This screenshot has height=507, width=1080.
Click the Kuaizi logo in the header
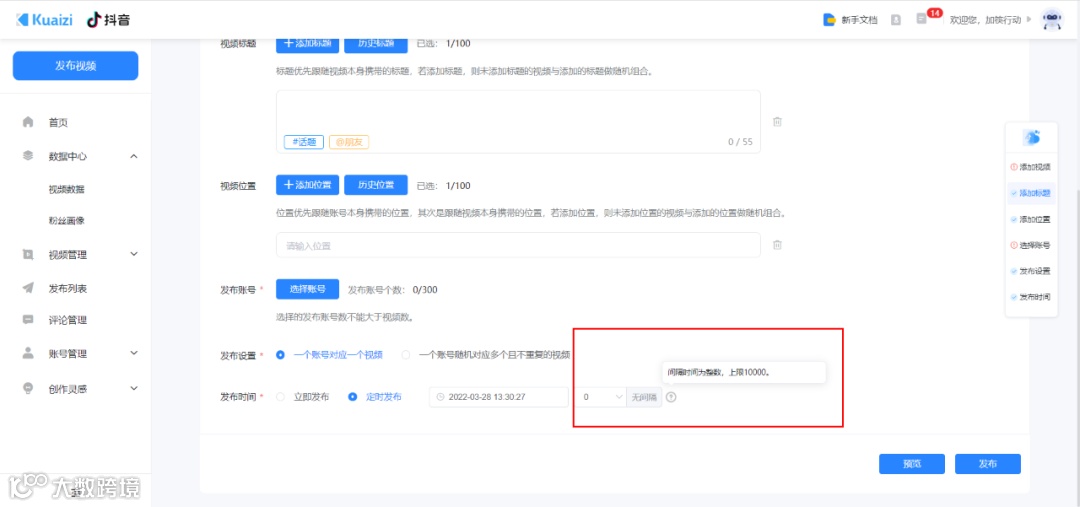(46, 20)
